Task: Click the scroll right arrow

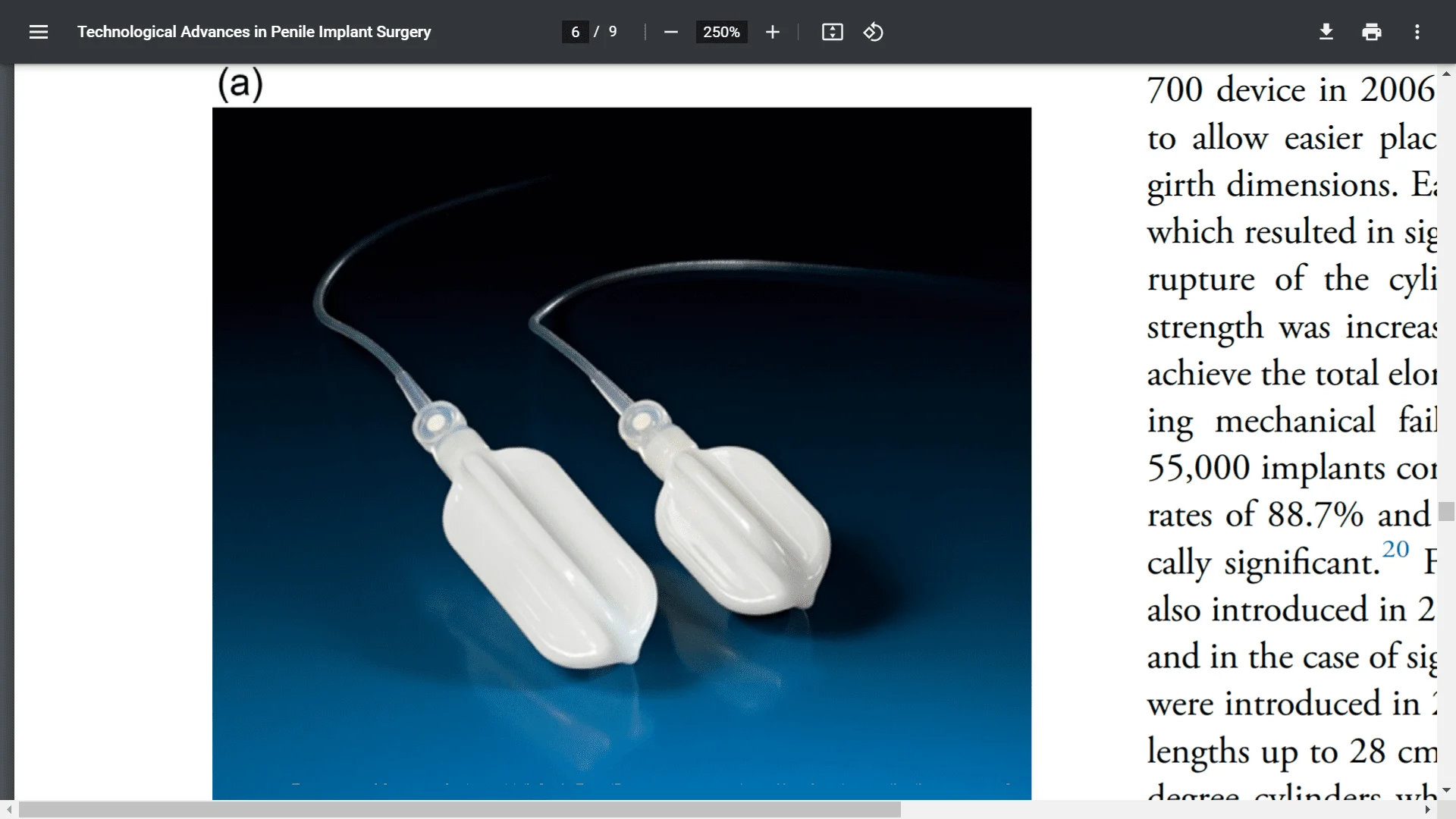Action: tap(1428, 810)
